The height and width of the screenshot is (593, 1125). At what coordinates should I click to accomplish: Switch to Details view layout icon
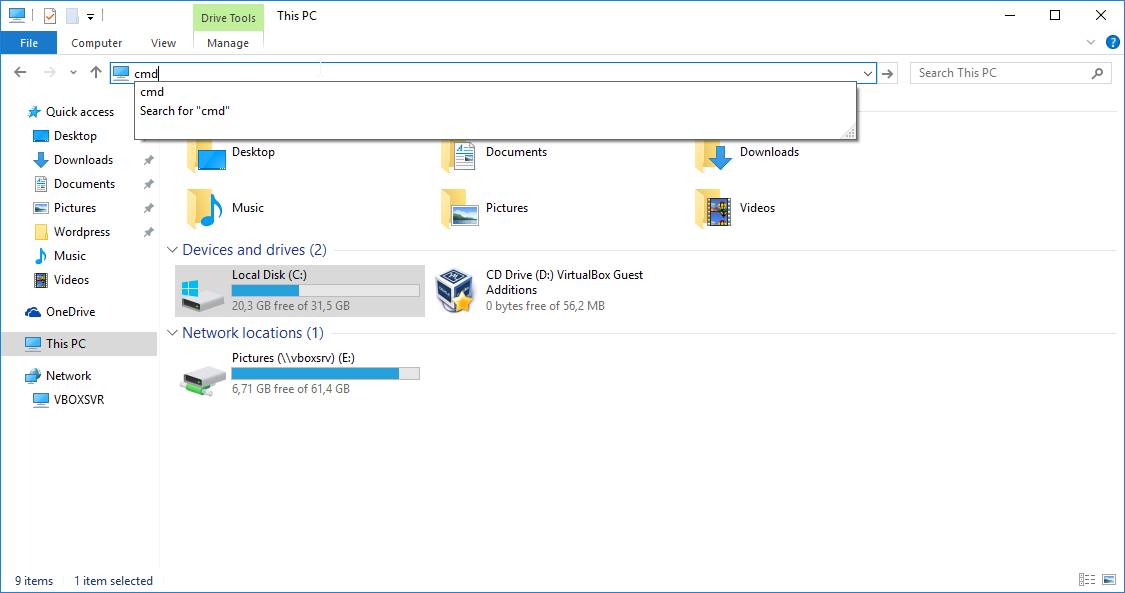tap(1087, 579)
